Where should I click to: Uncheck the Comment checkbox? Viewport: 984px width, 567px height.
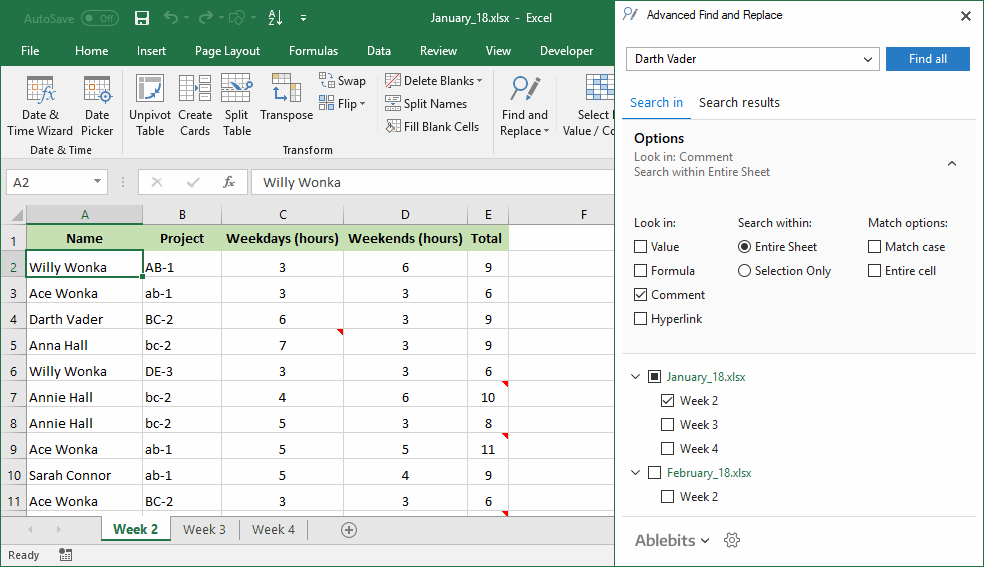pyautogui.click(x=640, y=295)
